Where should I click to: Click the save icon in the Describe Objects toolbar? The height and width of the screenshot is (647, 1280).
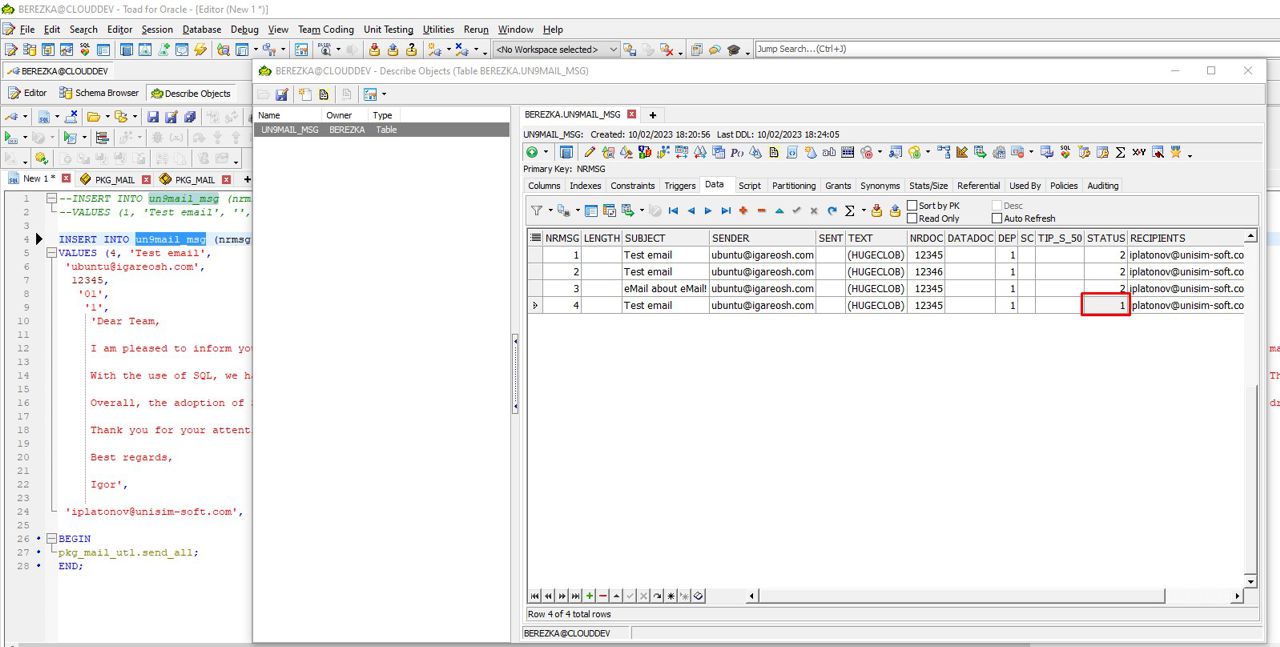pos(282,94)
